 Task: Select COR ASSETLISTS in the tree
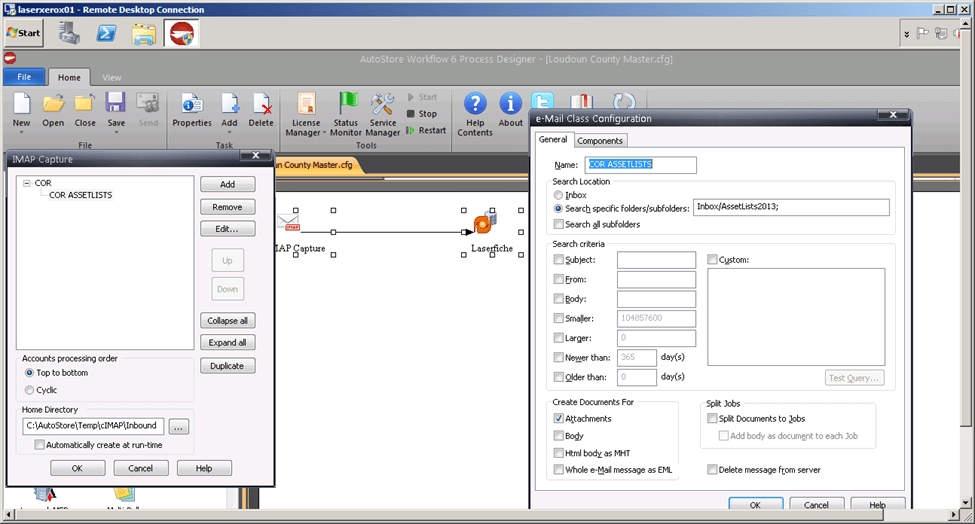80,195
